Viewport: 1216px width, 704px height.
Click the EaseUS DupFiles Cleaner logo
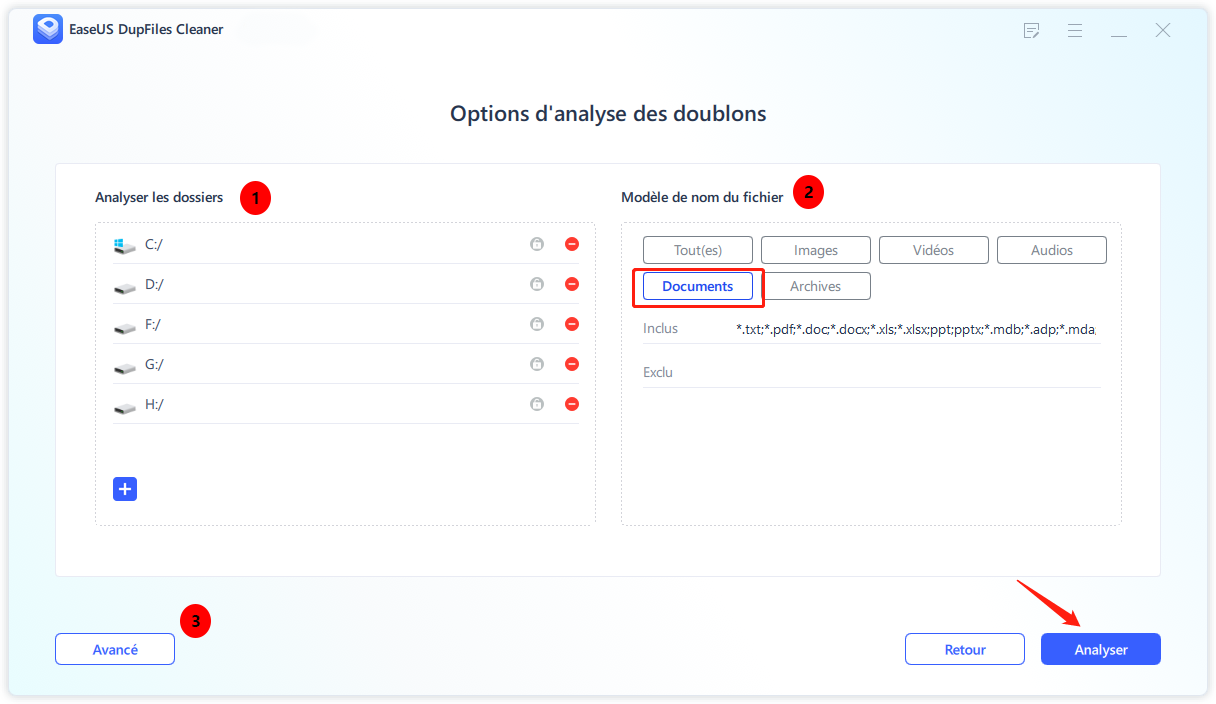coord(47,30)
